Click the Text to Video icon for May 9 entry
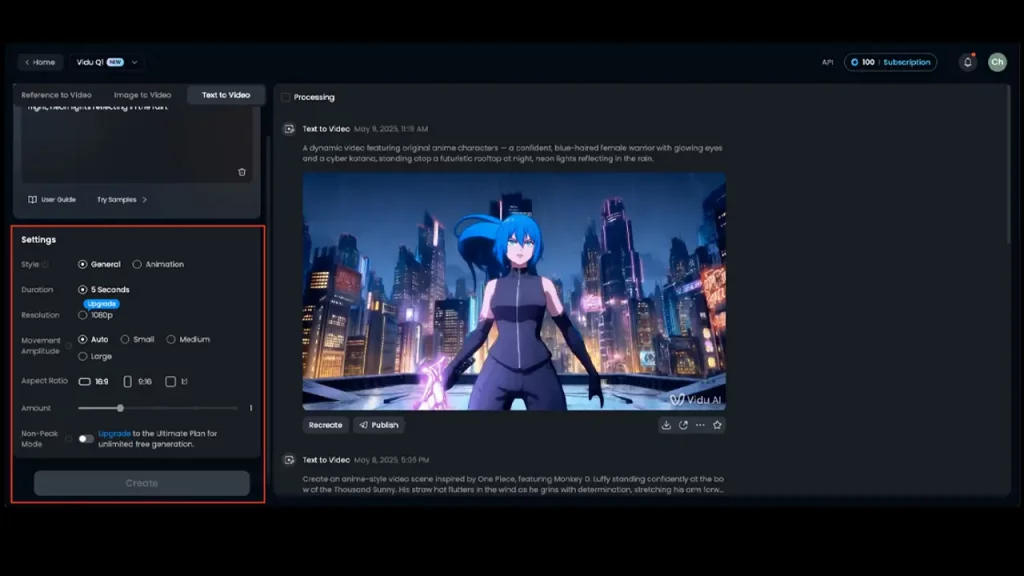Screen dimensions: 1024x576 pos(289,129)
